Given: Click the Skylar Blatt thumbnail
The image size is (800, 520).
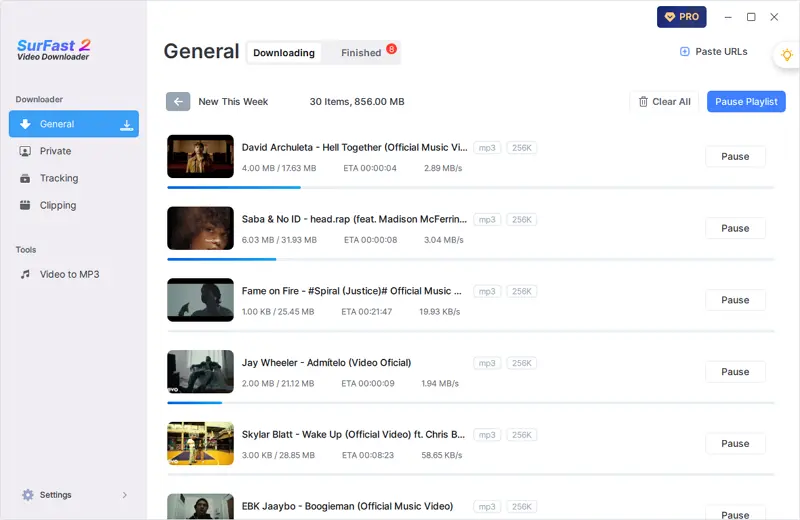Looking at the screenshot, I should click(x=201, y=443).
